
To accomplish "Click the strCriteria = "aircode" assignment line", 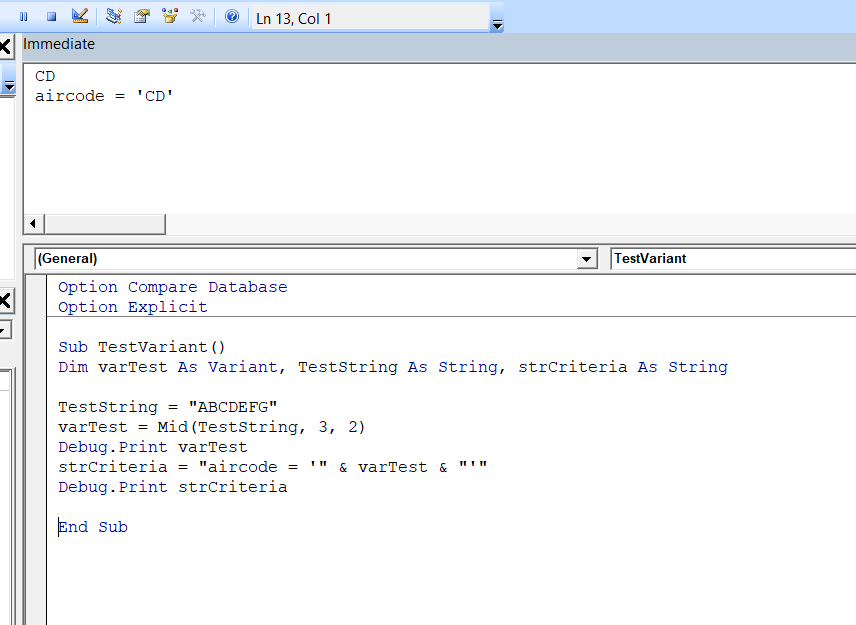I will 272,467.
